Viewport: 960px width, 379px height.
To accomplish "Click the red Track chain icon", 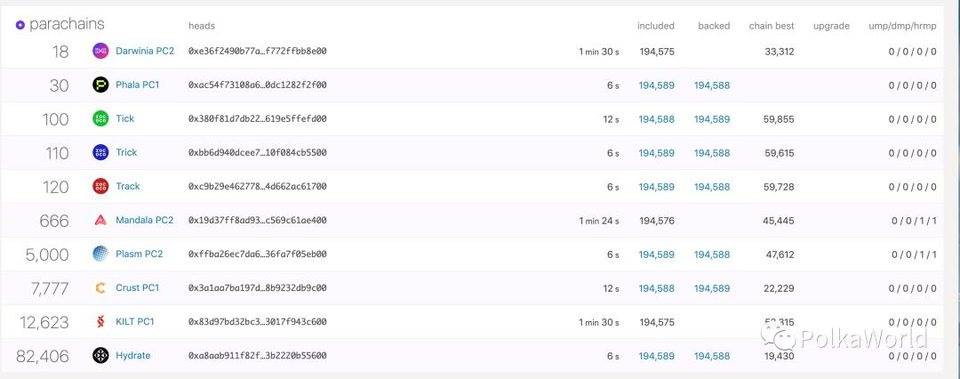I will coord(100,186).
